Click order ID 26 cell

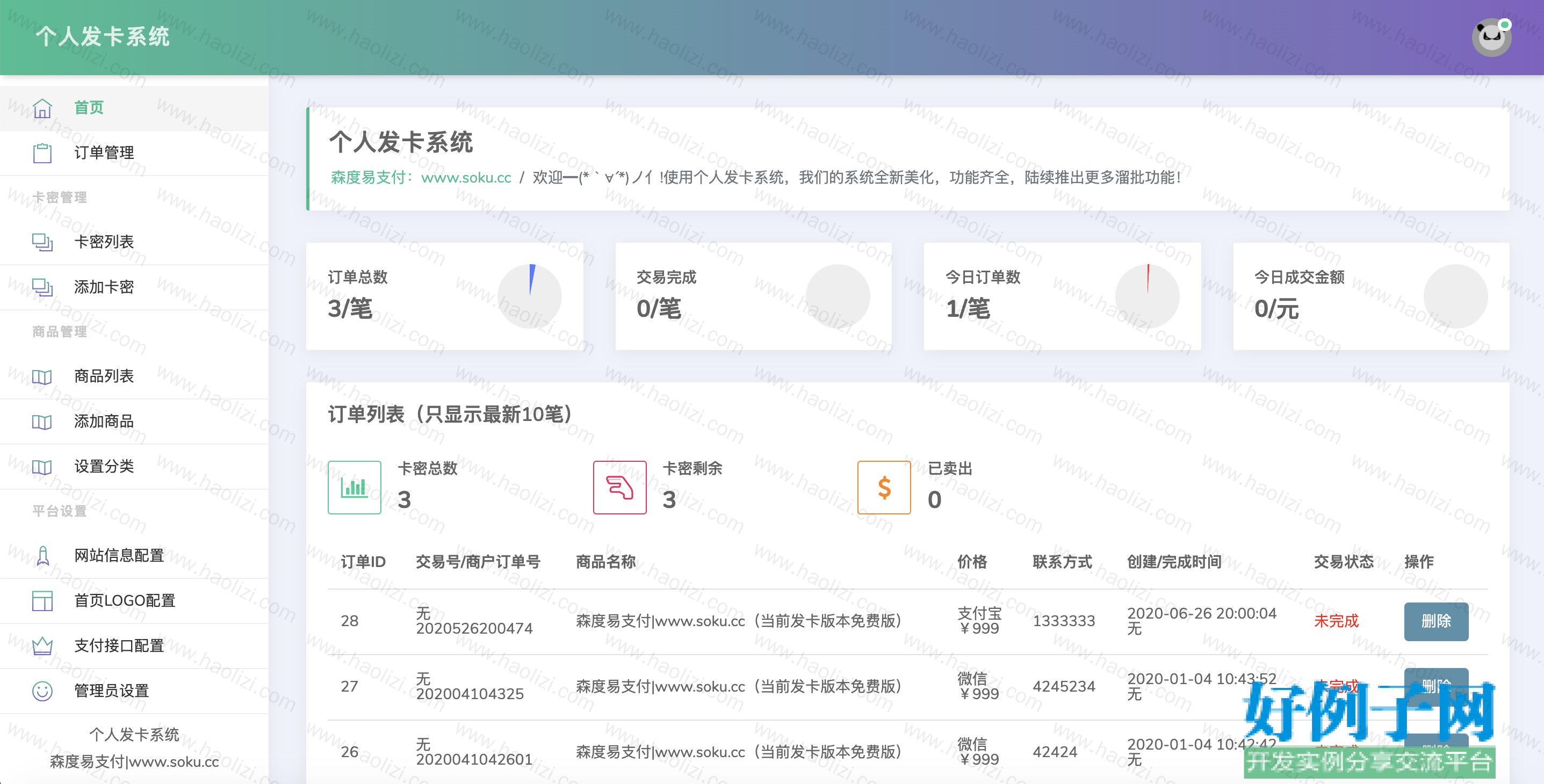(x=349, y=752)
